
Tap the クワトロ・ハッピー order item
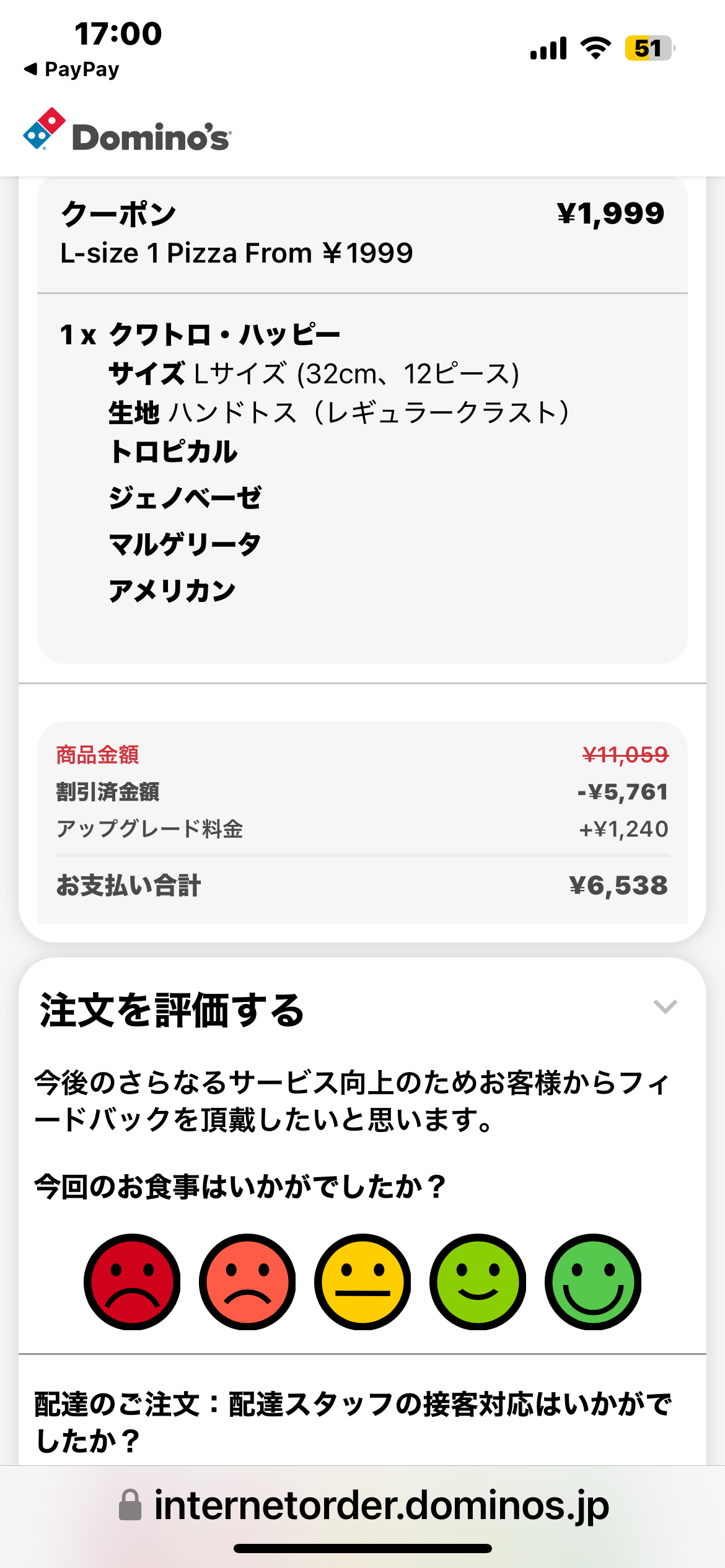[224, 335]
